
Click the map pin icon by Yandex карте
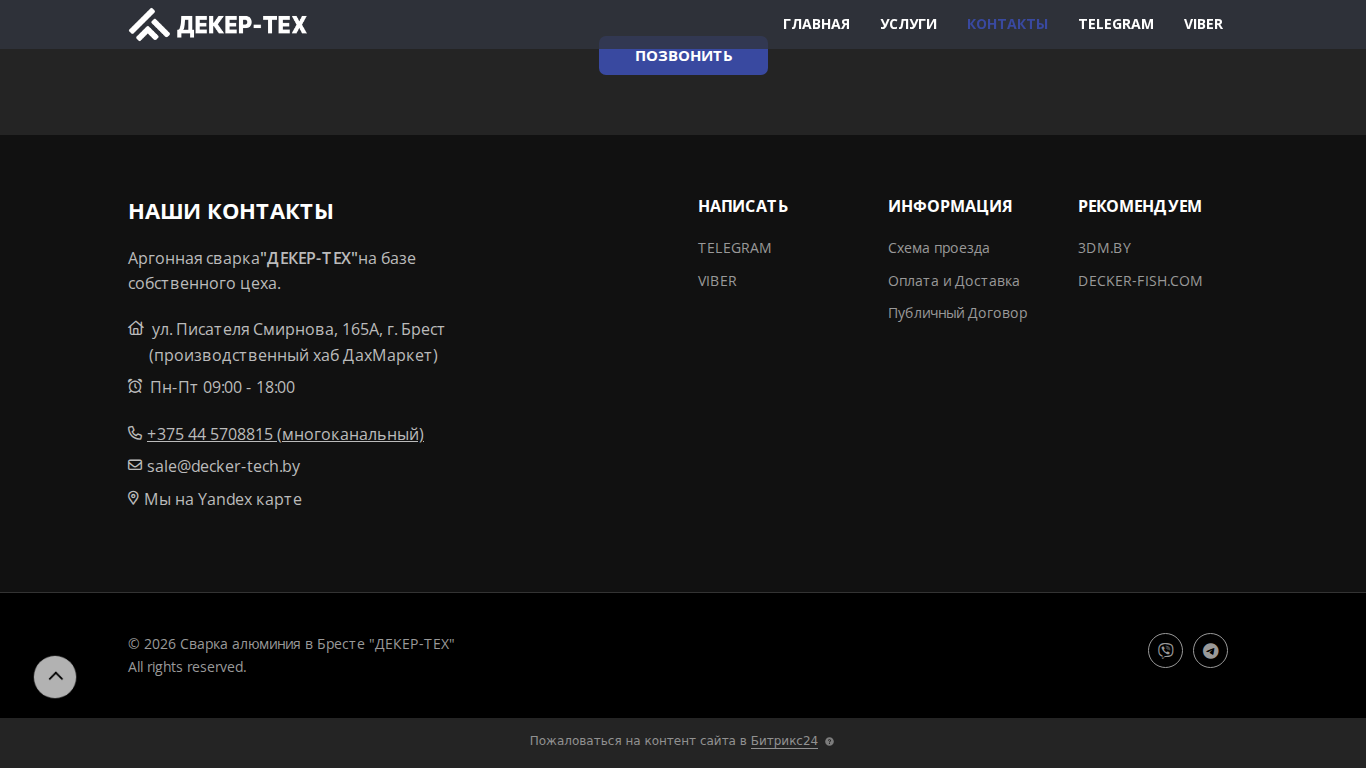pos(133,498)
